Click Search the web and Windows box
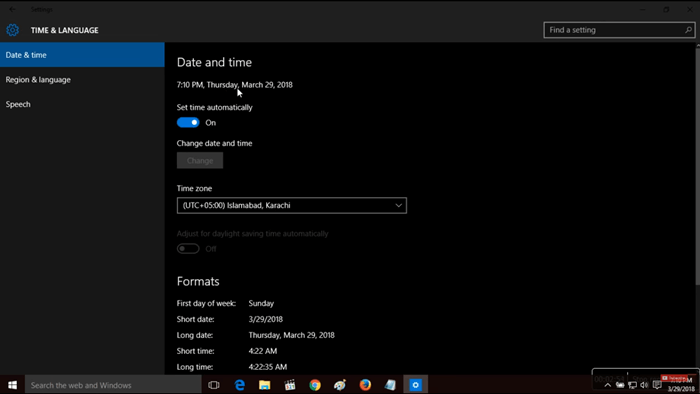 (113, 385)
